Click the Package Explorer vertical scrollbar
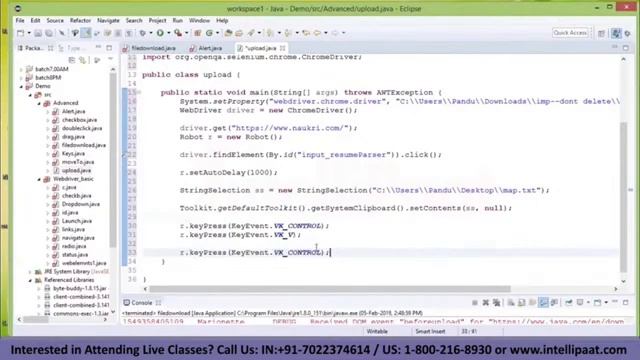The width and height of the screenshot is (640, 360). tap(113, 159)
